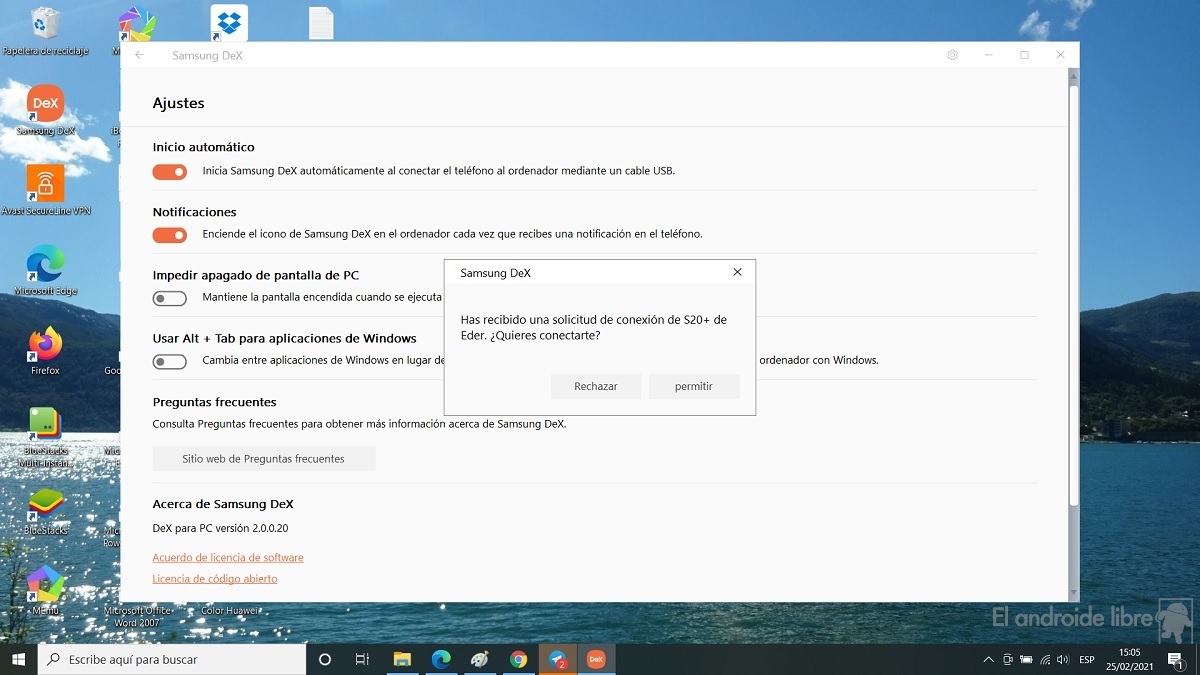Viewport: 1200px width, 675px height.
Task: Turn off the Notificaciones switch
Action: tap(170, 235)
